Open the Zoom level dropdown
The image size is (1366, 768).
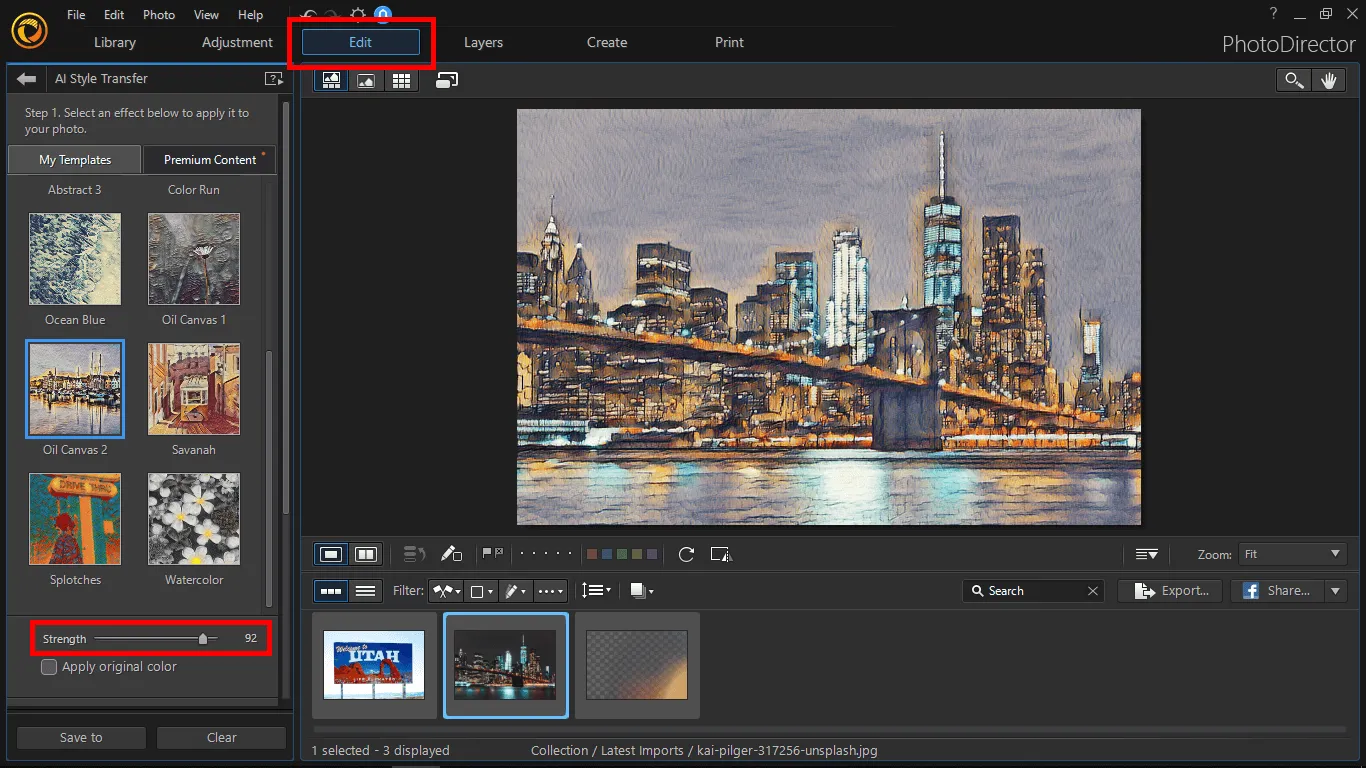pyautogui.click(x=1292, y=554)
